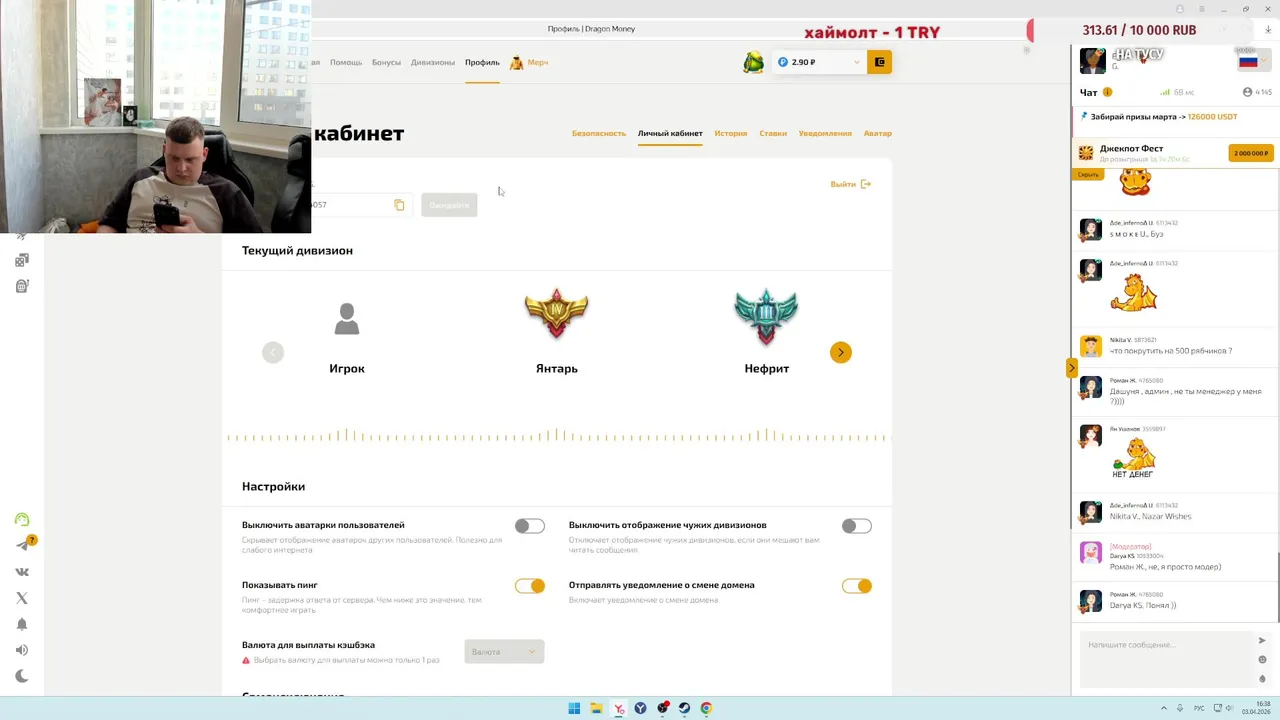The width and height of the screenshot is (1280, 720).
Task: Disable Отправлять уведомление о смене домена switch
Action: click(x=857, y=586)
